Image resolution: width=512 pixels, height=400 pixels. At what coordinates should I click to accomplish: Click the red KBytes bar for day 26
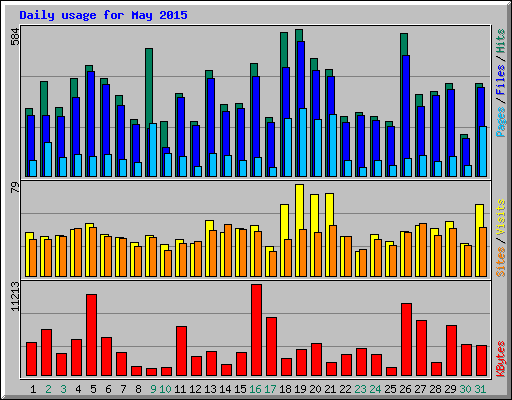(406, 340)
